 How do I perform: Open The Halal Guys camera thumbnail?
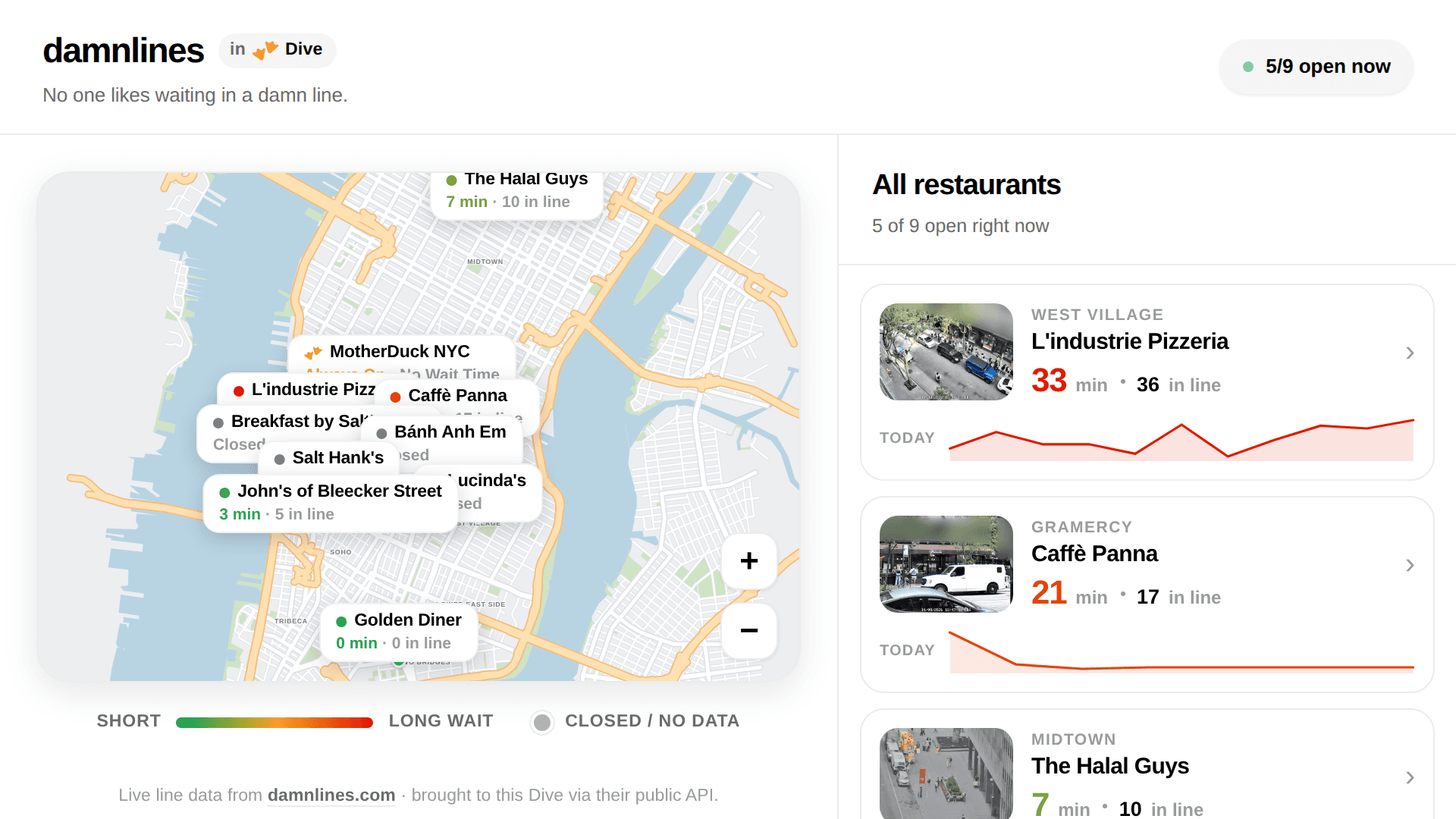(x=946, y=773)
